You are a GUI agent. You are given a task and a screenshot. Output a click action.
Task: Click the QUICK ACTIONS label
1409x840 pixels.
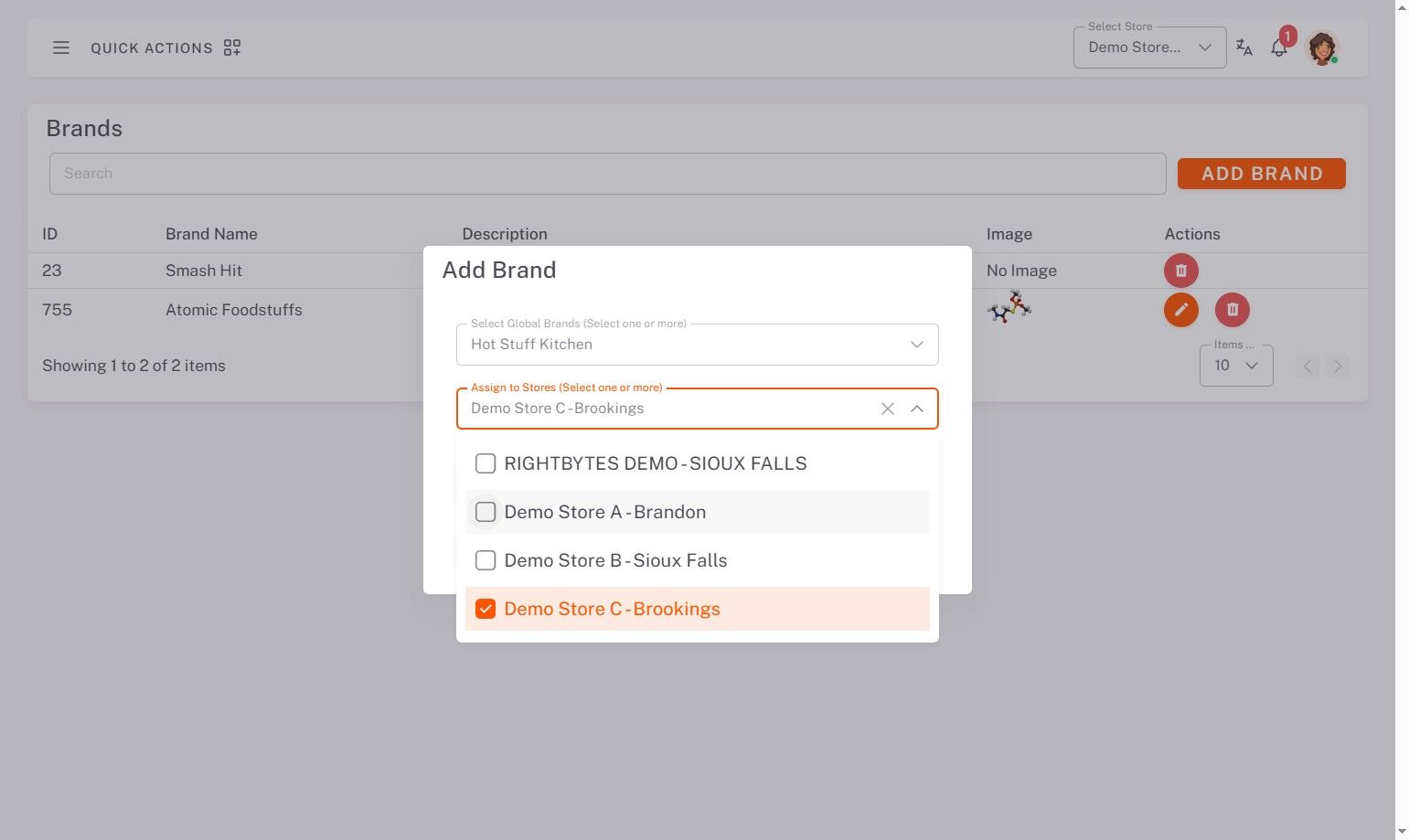pos(152,48)
